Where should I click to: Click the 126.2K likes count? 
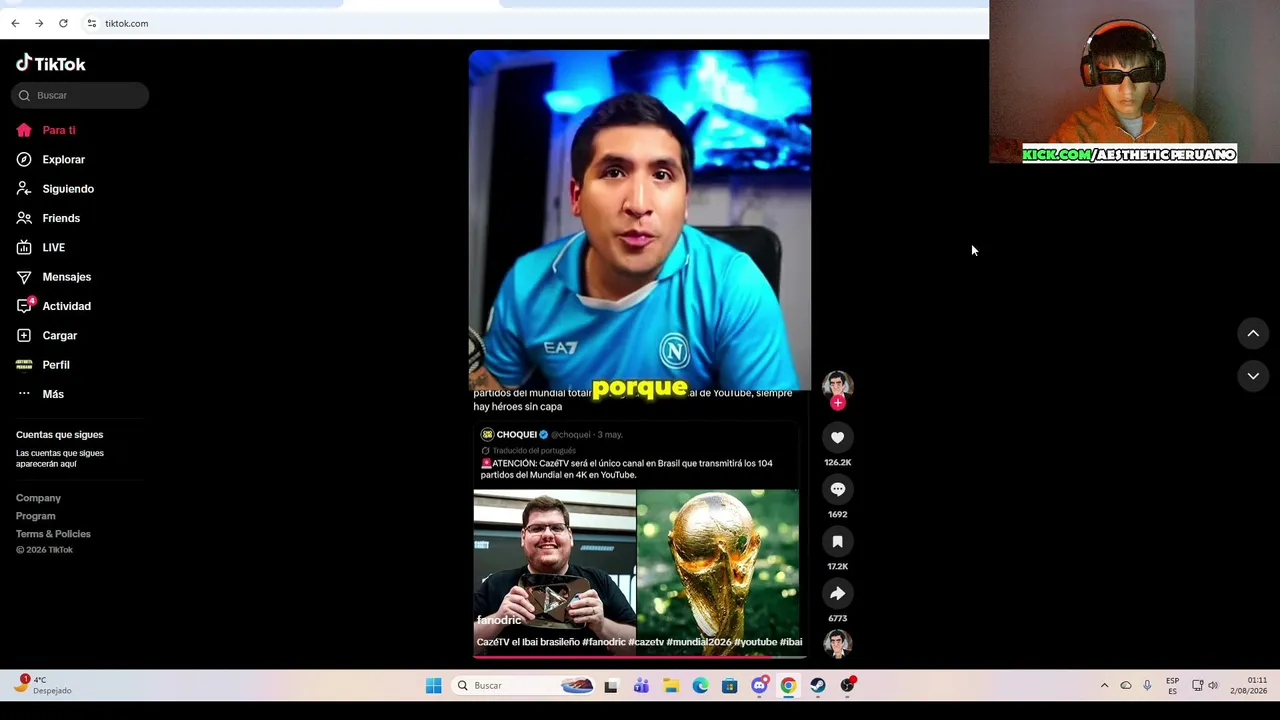838,463
